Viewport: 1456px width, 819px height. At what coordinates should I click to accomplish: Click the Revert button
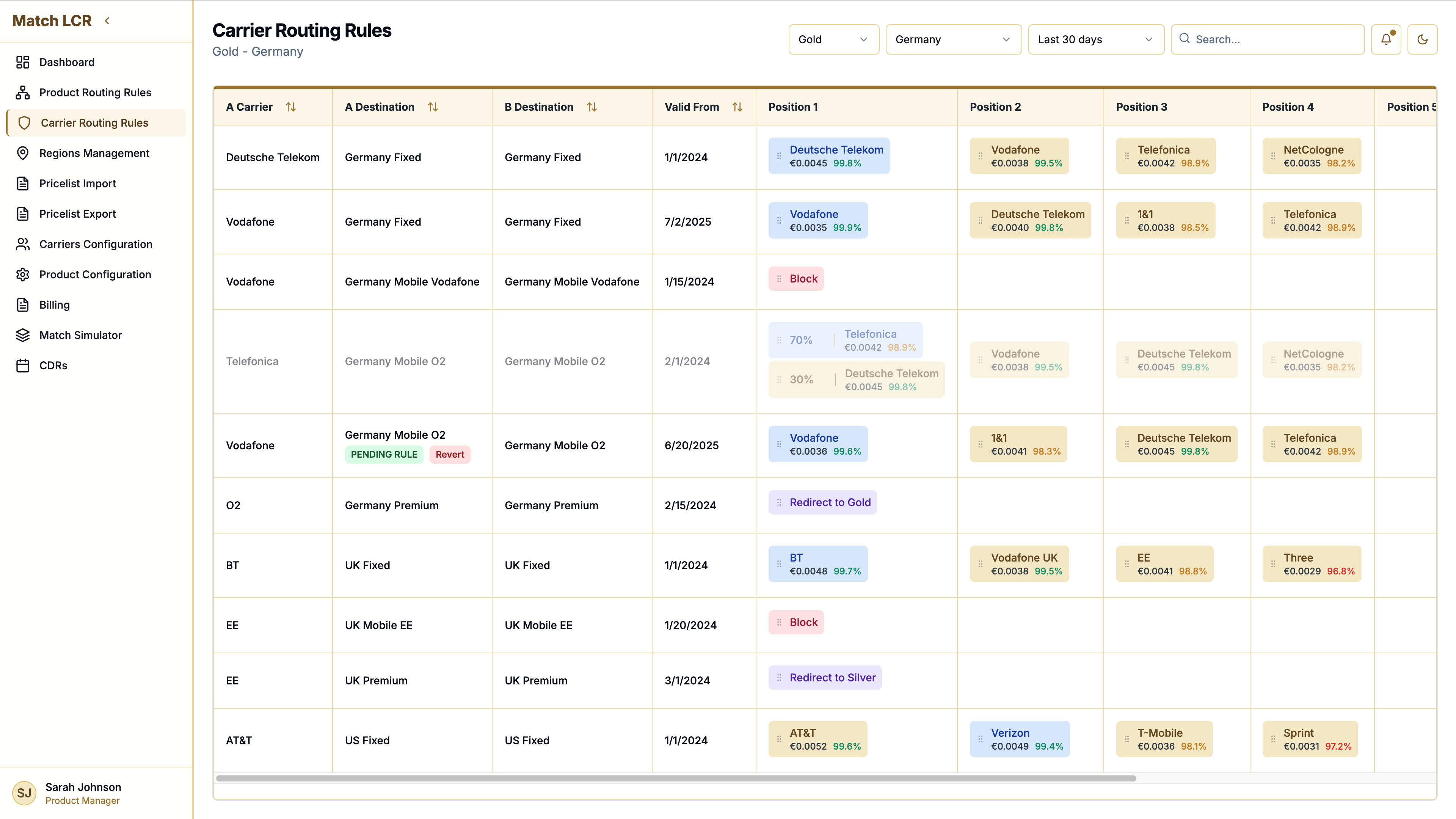click(x=450, y=455)
